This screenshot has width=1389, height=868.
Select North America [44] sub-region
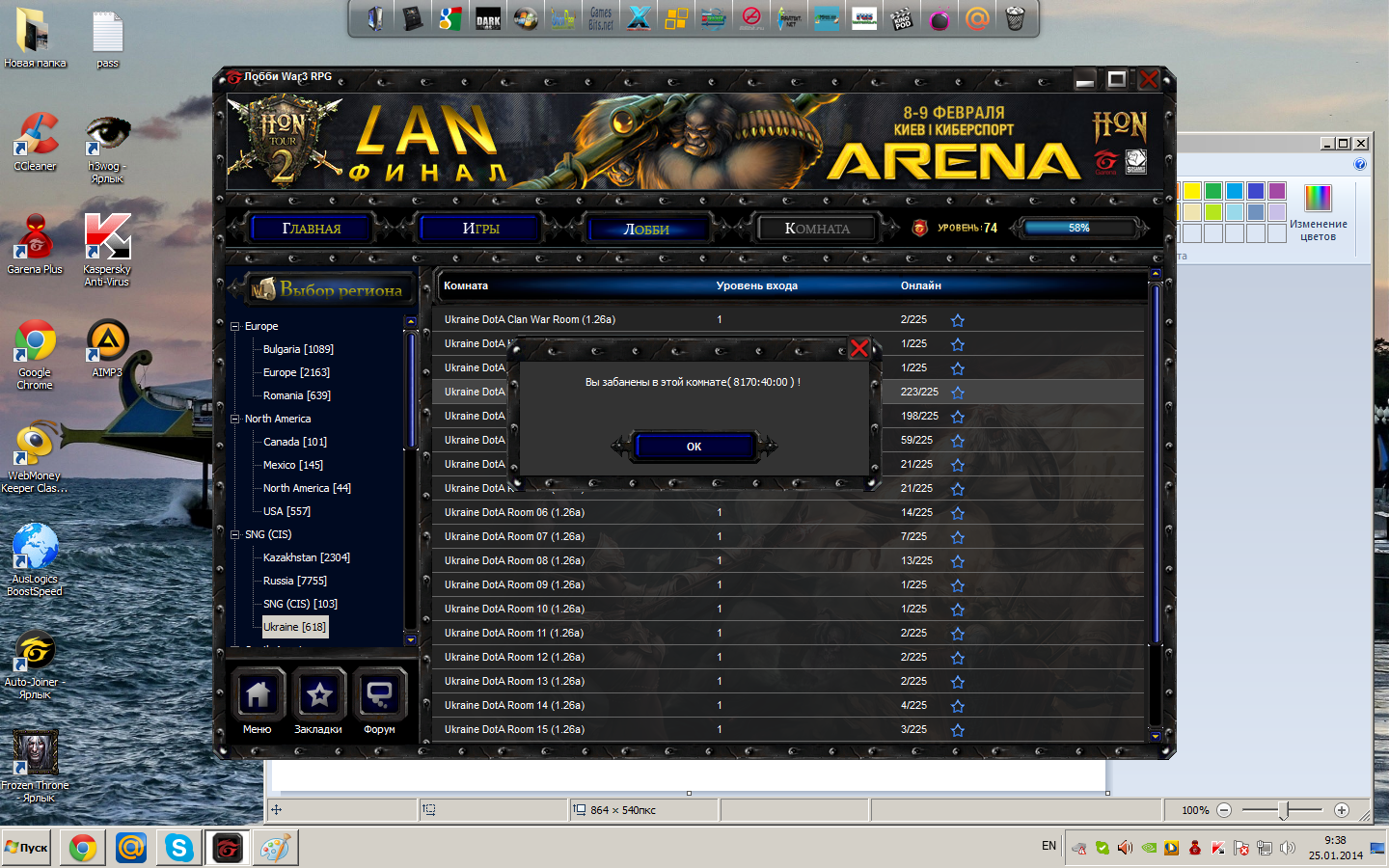(307, 488)
